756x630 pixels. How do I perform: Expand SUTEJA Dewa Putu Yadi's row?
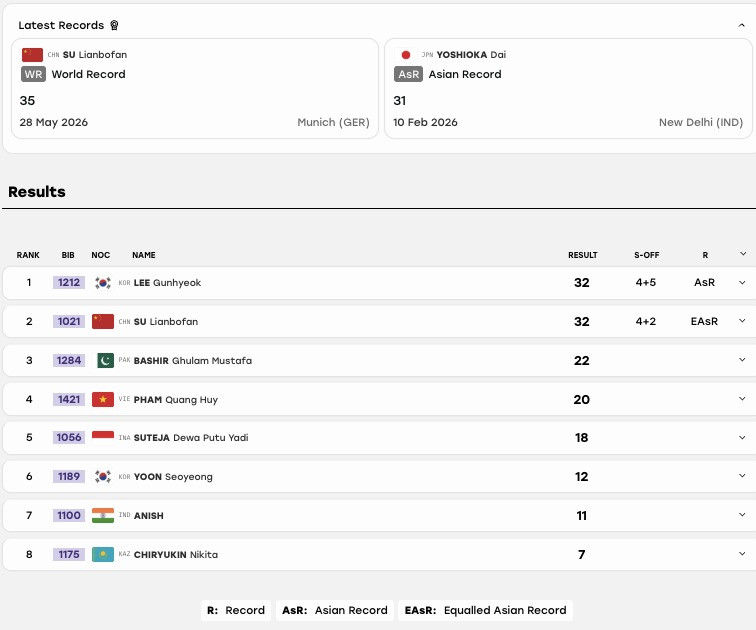pyautogui.click(x=742, y=438)
